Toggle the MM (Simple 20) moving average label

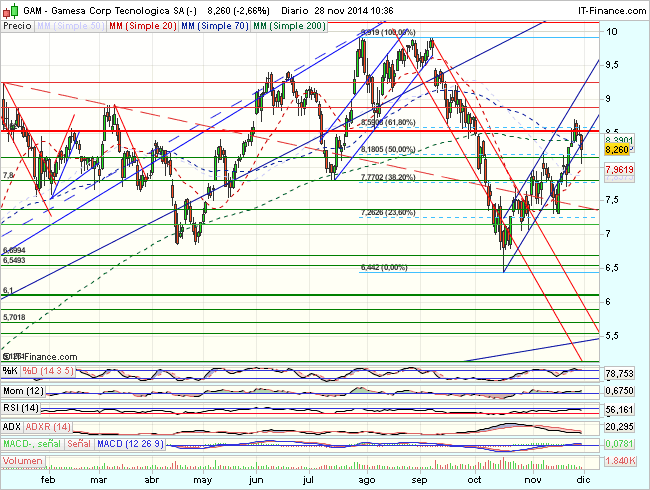[143, 26]
